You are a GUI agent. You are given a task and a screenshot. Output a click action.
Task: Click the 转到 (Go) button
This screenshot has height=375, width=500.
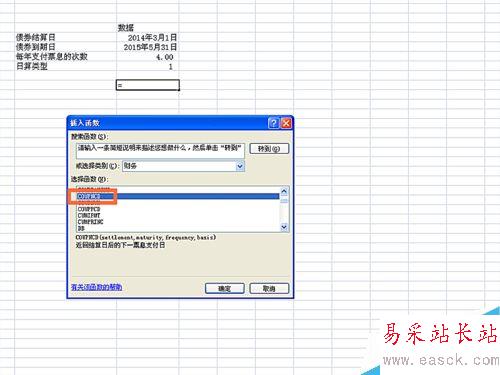269,149
